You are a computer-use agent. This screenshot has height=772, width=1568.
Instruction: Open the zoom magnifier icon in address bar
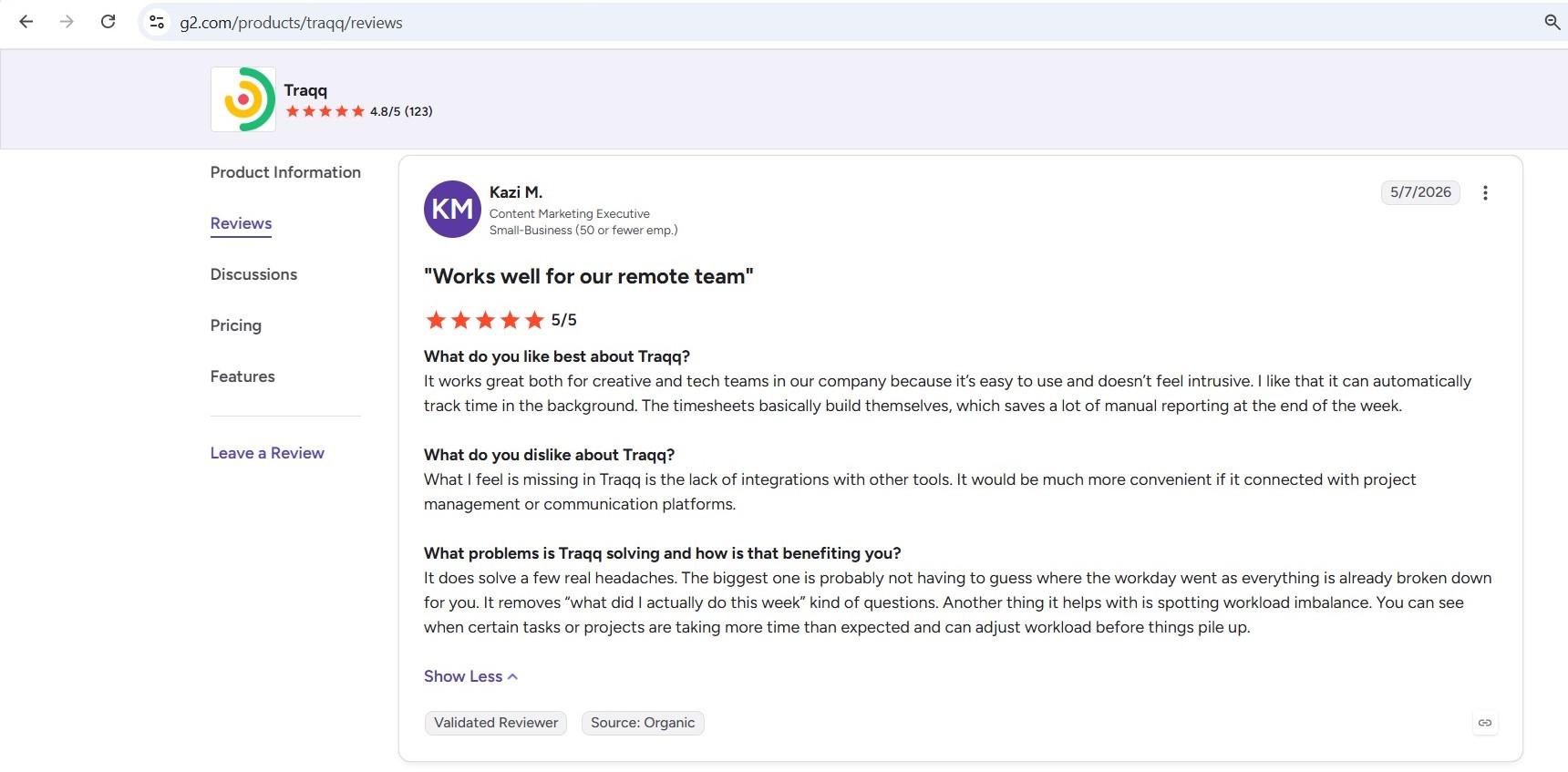tap(1552, 22)
